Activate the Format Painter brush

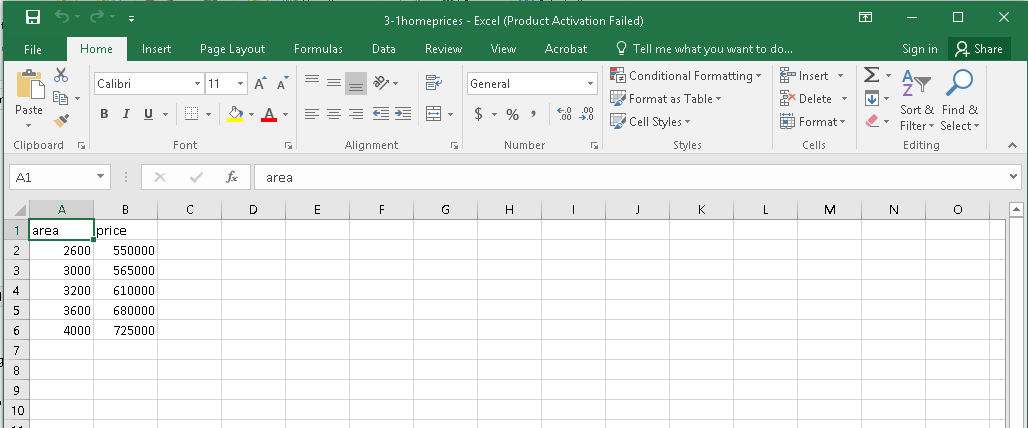[x=61, y=120]
